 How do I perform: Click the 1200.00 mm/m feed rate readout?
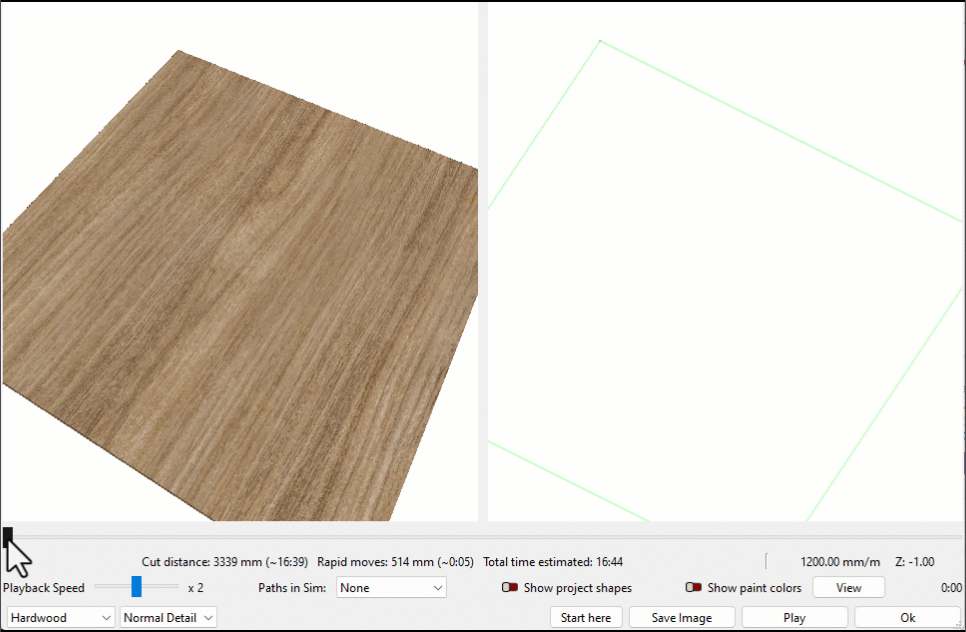[840, 562]
